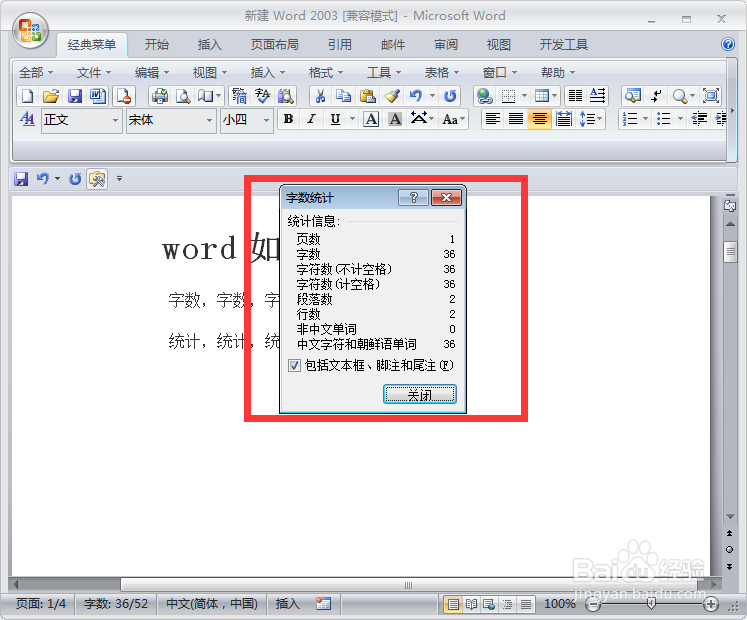Click 字数: 36/52 in status bar
747x620 pixels.
[x=116, y=604]
